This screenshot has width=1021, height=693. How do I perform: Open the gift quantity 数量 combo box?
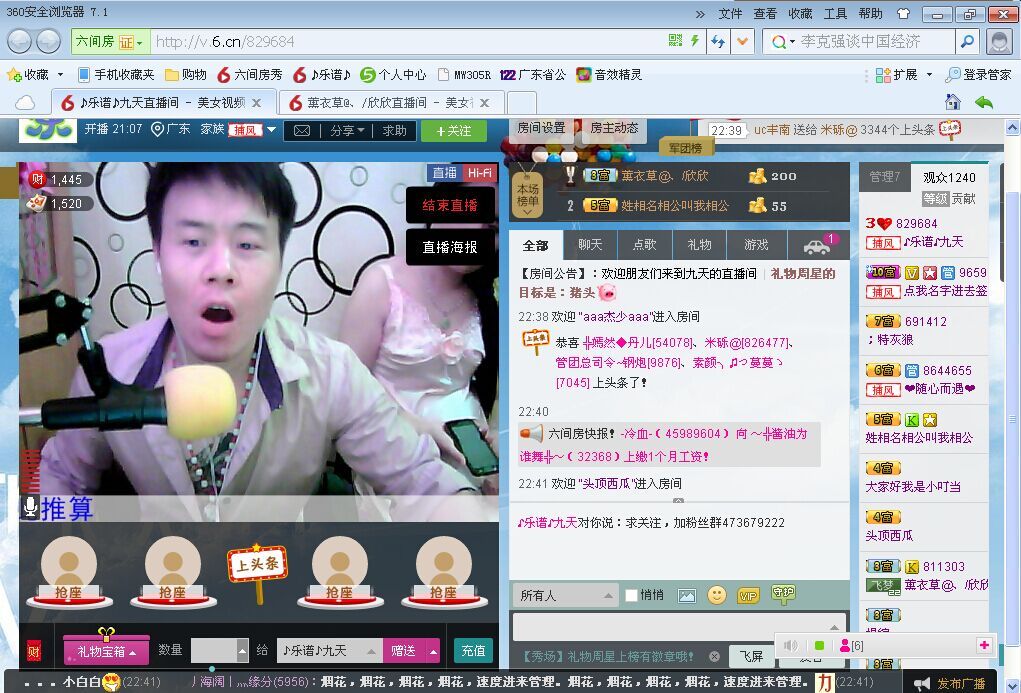click(x=219, y=650)
